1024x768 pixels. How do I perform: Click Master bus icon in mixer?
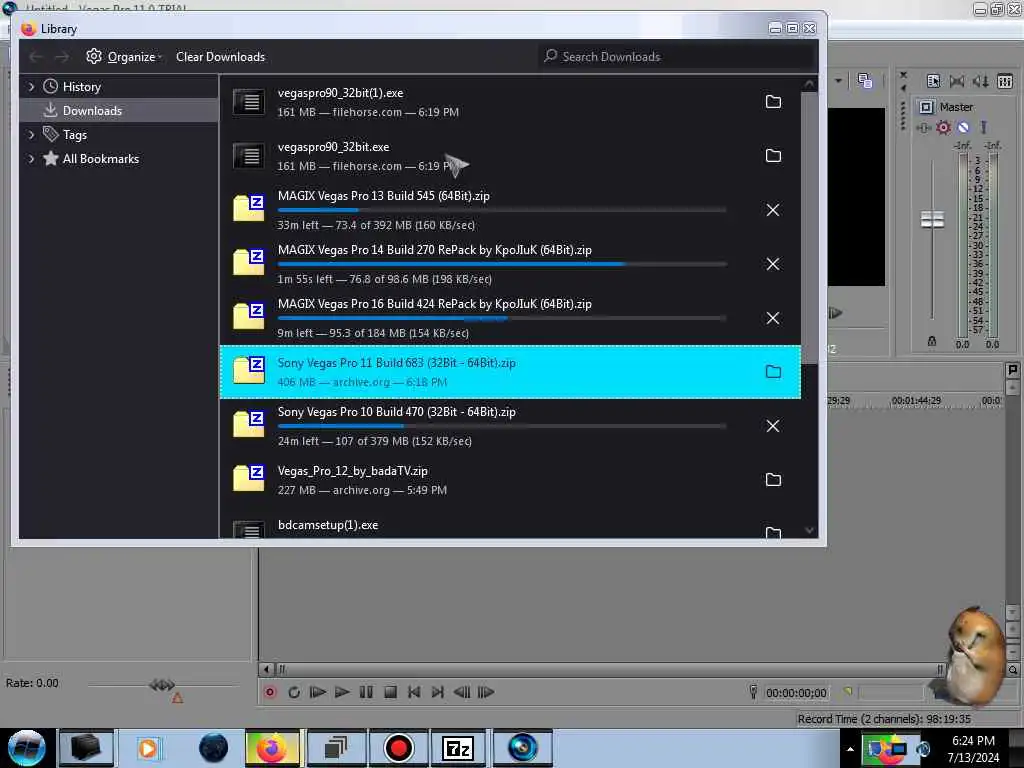(x=926, y=107)
